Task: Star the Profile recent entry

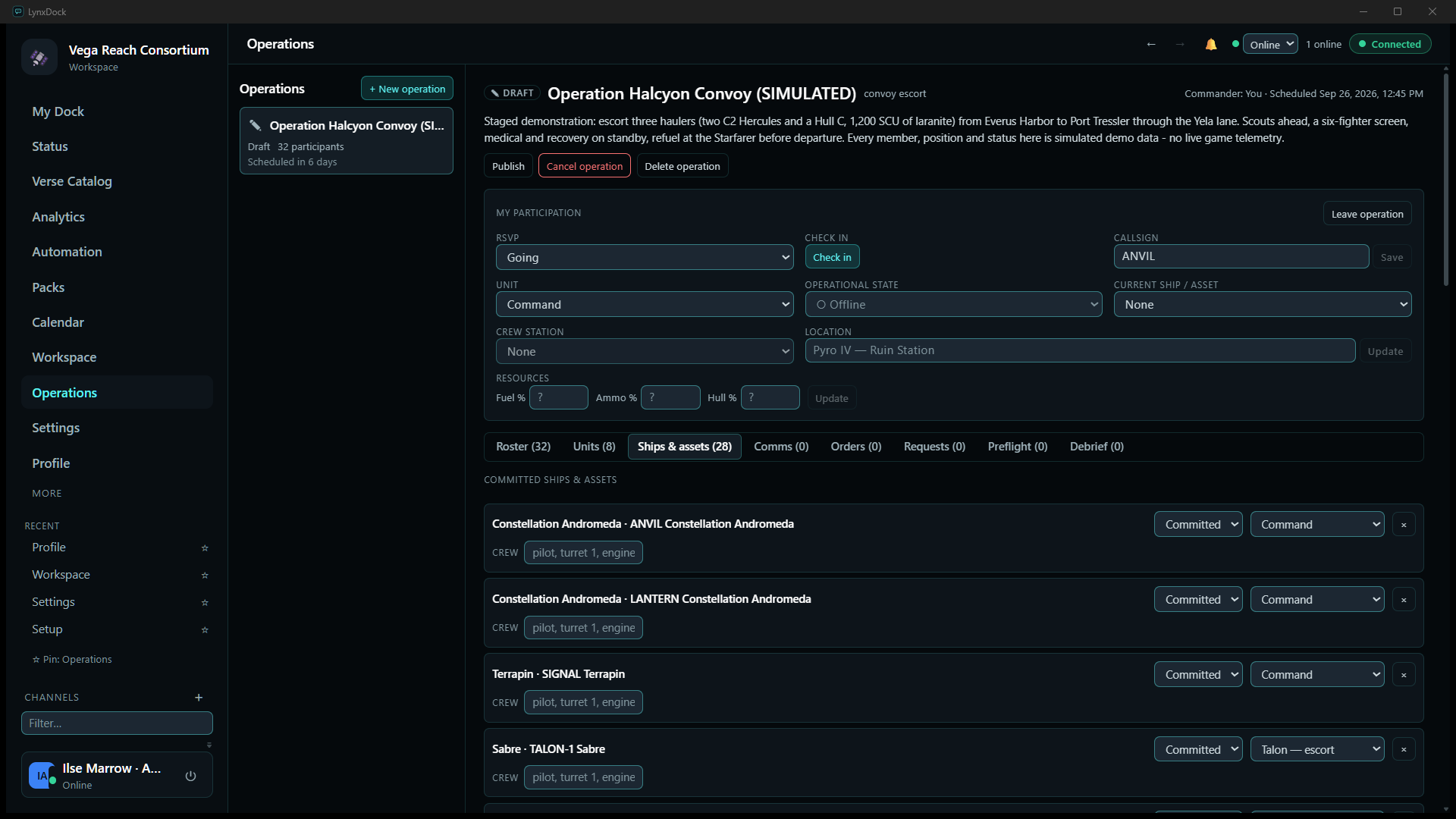Action: pyautogui.click(x=205, y=548)
